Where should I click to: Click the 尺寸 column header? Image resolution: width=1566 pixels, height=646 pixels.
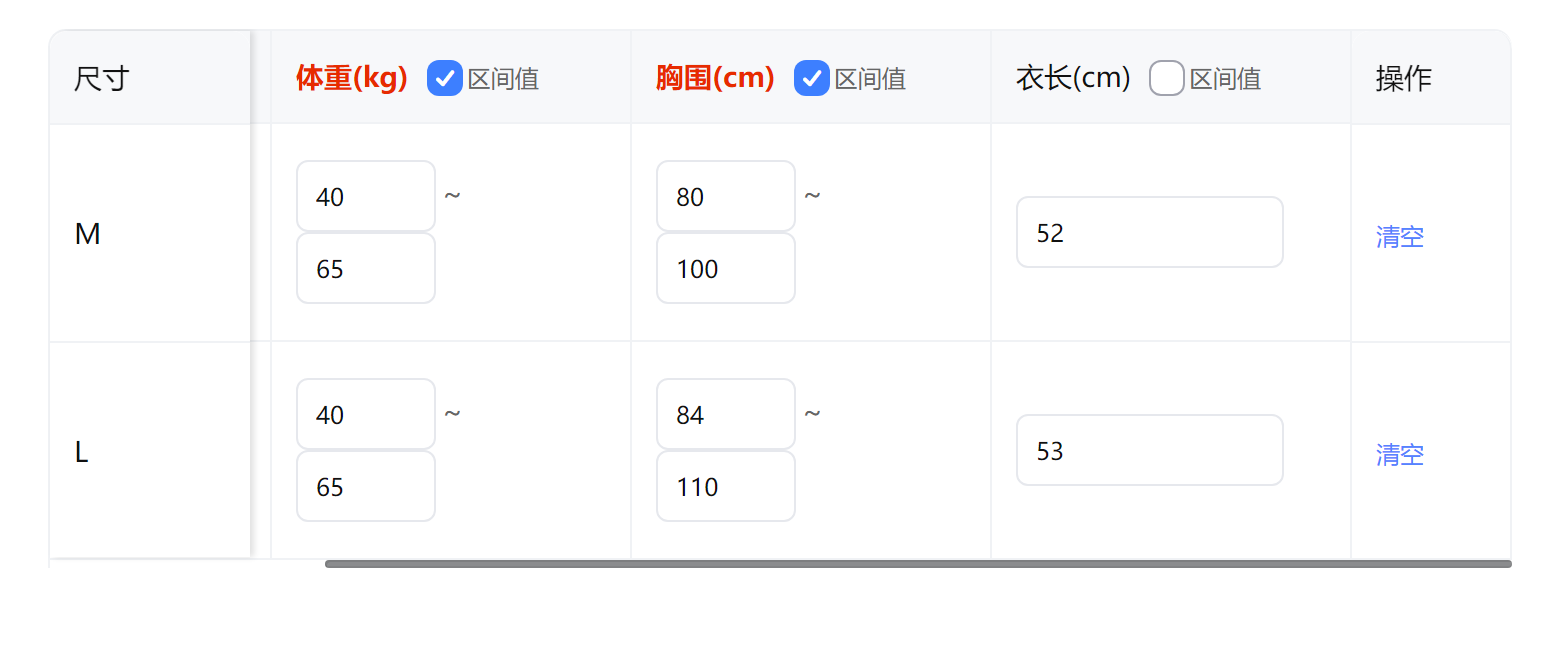(x=102, y=78)
